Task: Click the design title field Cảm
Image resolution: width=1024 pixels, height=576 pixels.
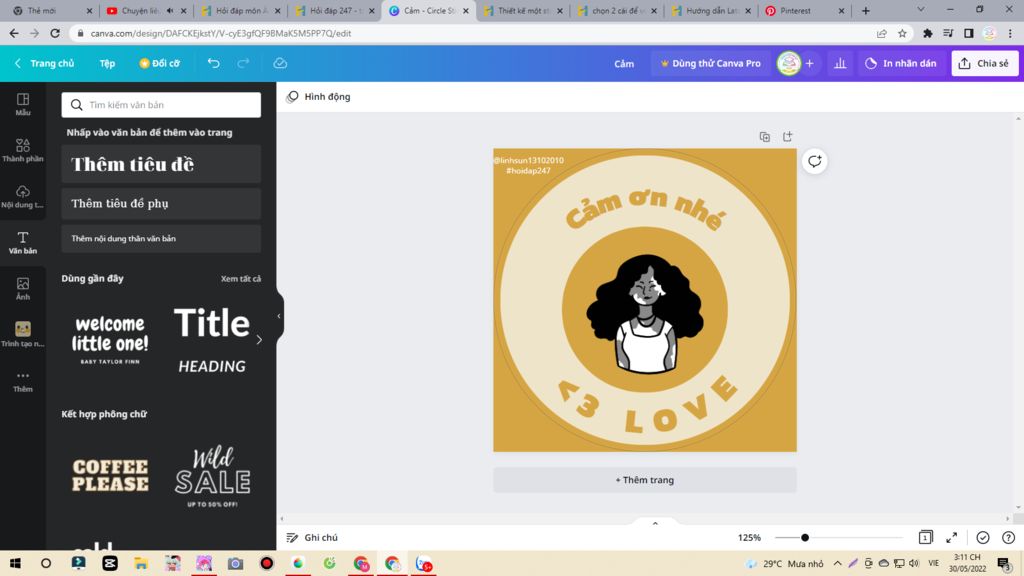Action: (x=624, y=63)
